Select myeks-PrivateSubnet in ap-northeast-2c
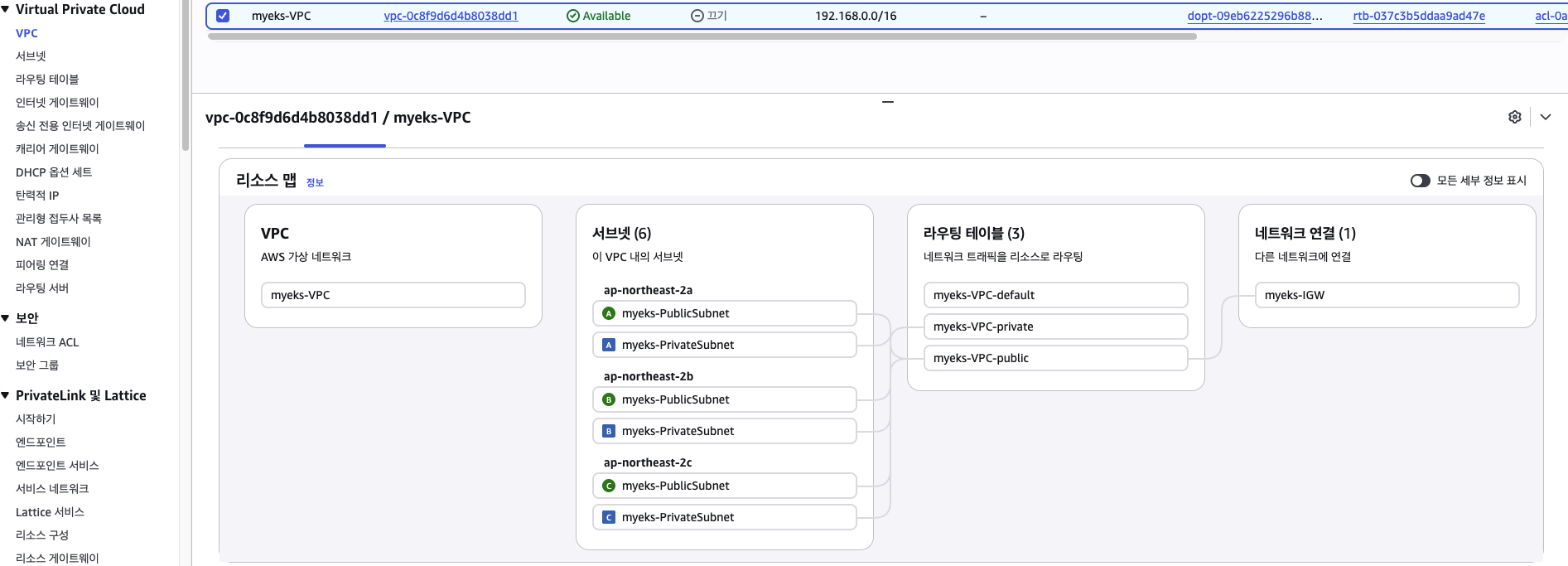This screenshot has height=566, width=1568. (x=725, y=517)
